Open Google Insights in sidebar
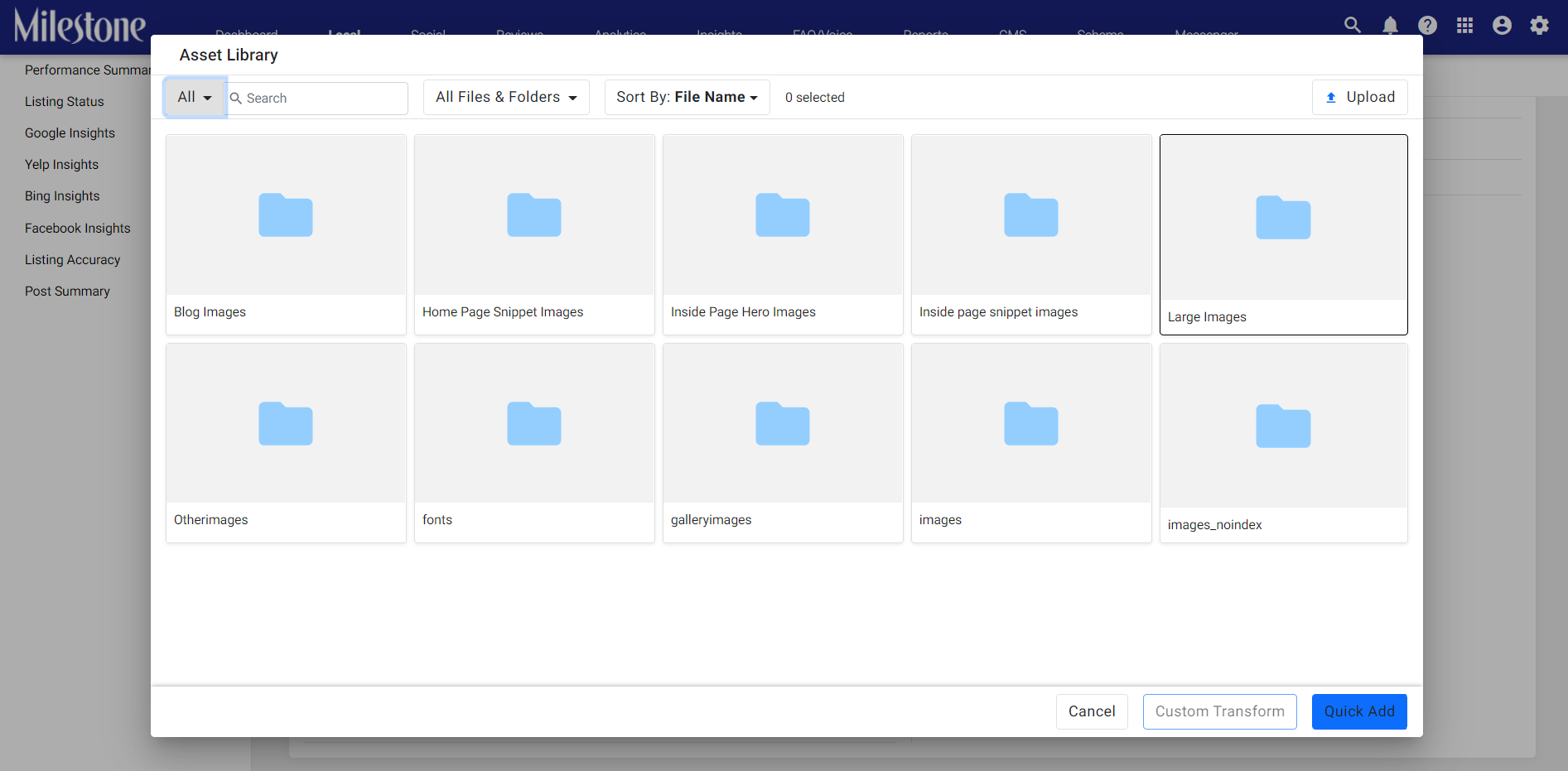 pyautogui.click(x=70, y=133)
